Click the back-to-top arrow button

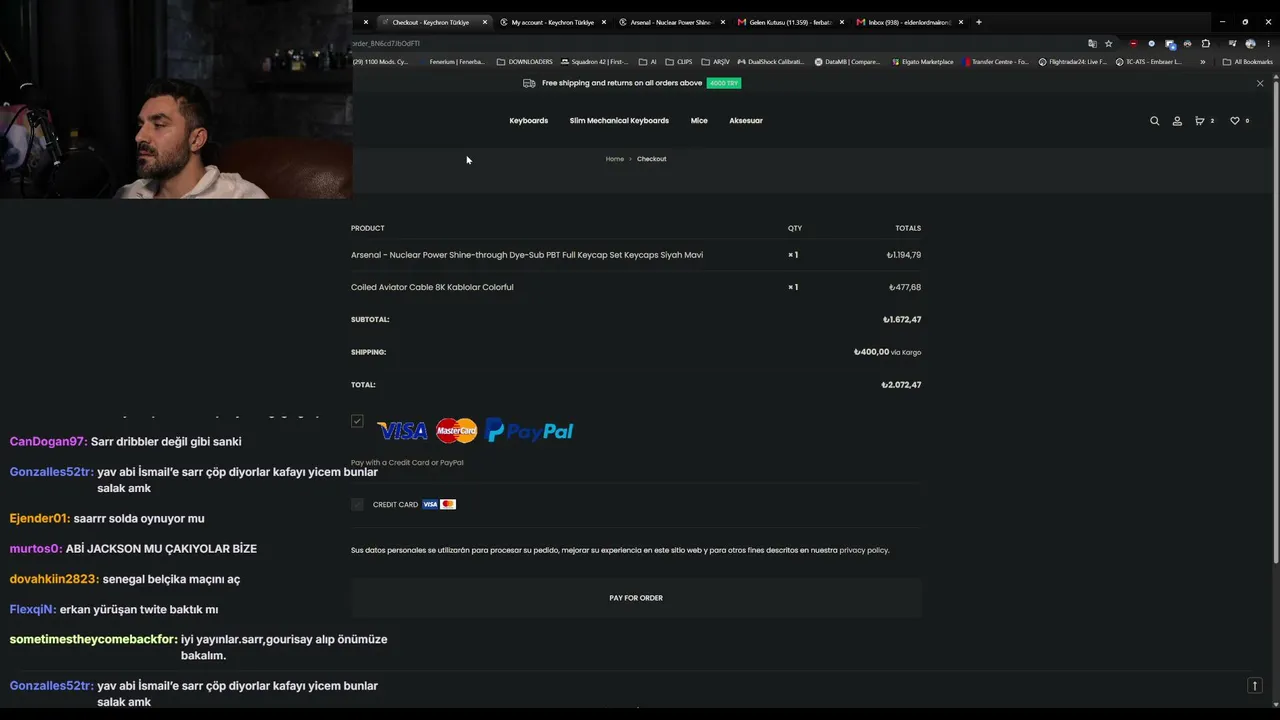click(x=1255, y=685)
